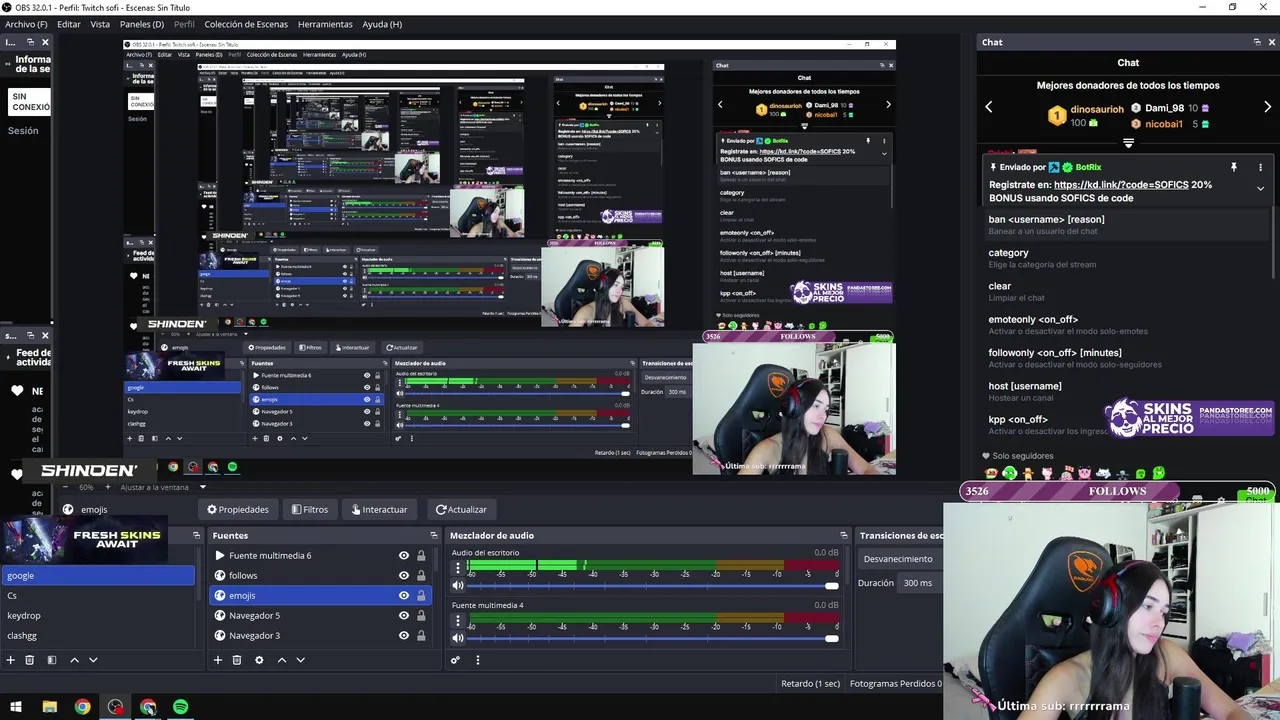Expand pinned message with chevron
Screen dimensions: 1280x720
pyautogui.click(x=1260, y=188)
